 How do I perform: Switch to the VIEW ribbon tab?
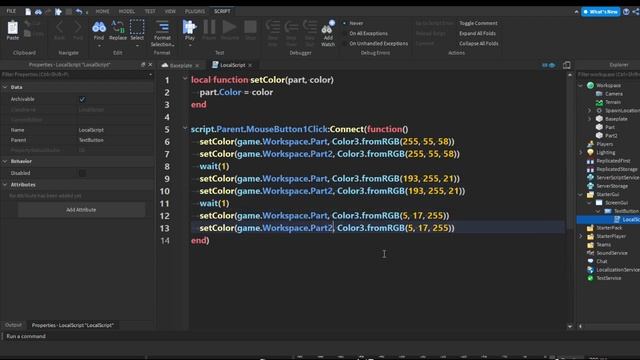(x=170, y=11)
